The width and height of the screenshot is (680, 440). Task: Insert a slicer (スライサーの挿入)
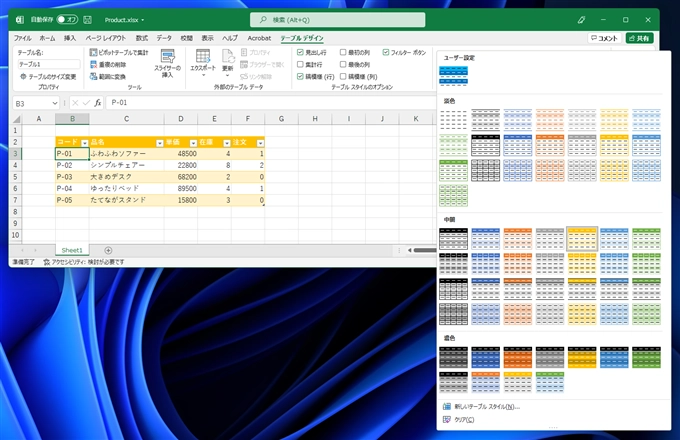pos(167,64)
